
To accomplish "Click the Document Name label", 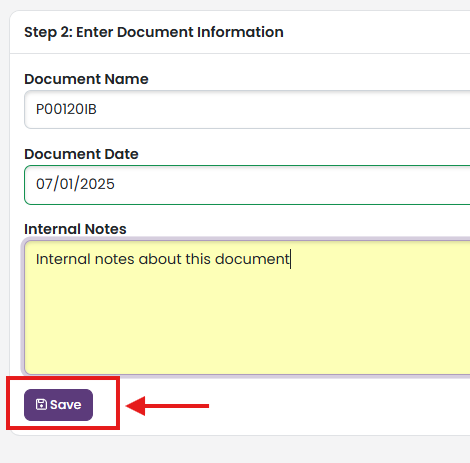I will click(86, 79).
